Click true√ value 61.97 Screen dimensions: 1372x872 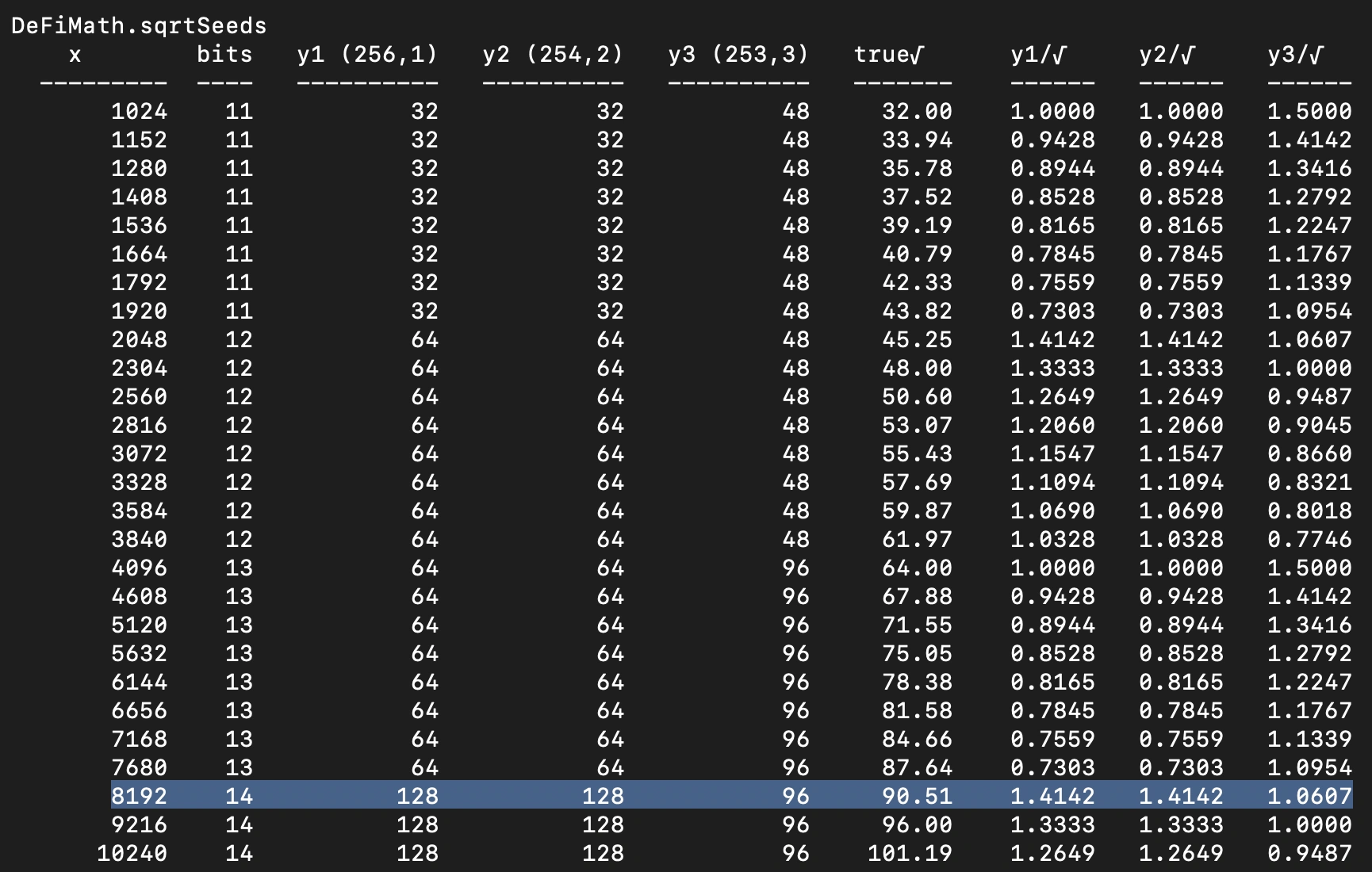[x=917, y=540]
